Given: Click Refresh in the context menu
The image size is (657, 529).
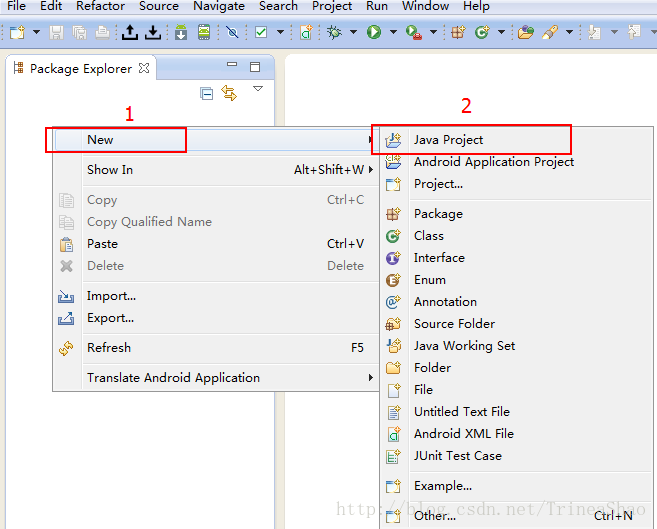Looking at the screenshot, I should [215, 348].
